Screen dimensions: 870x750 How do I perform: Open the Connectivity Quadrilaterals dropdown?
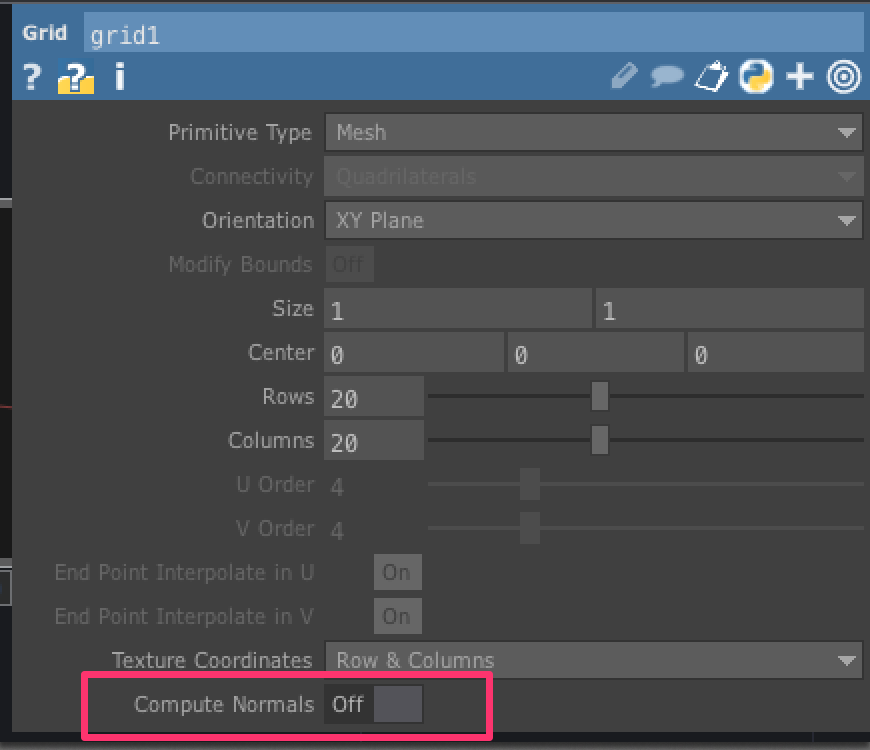point(594,176)
